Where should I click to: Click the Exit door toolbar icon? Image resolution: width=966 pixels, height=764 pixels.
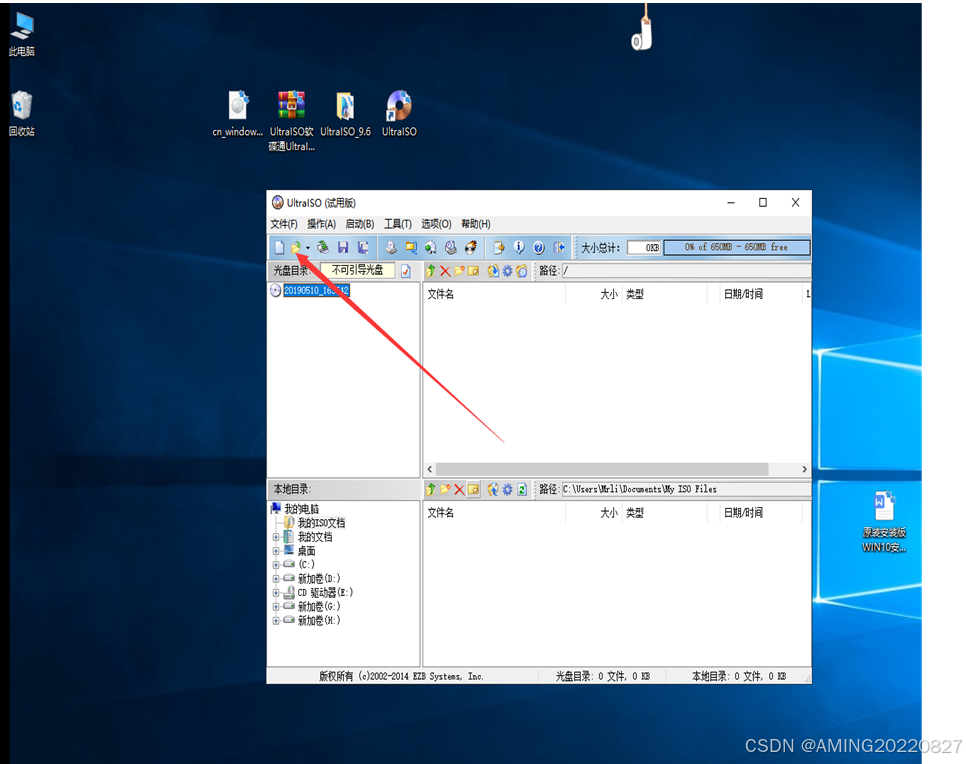(x=559, y=248)
